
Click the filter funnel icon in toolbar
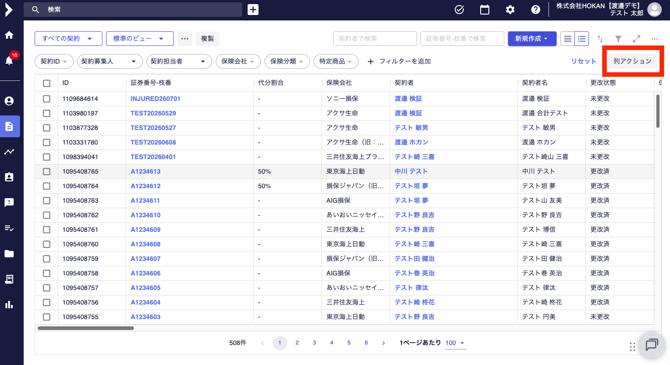618,39
